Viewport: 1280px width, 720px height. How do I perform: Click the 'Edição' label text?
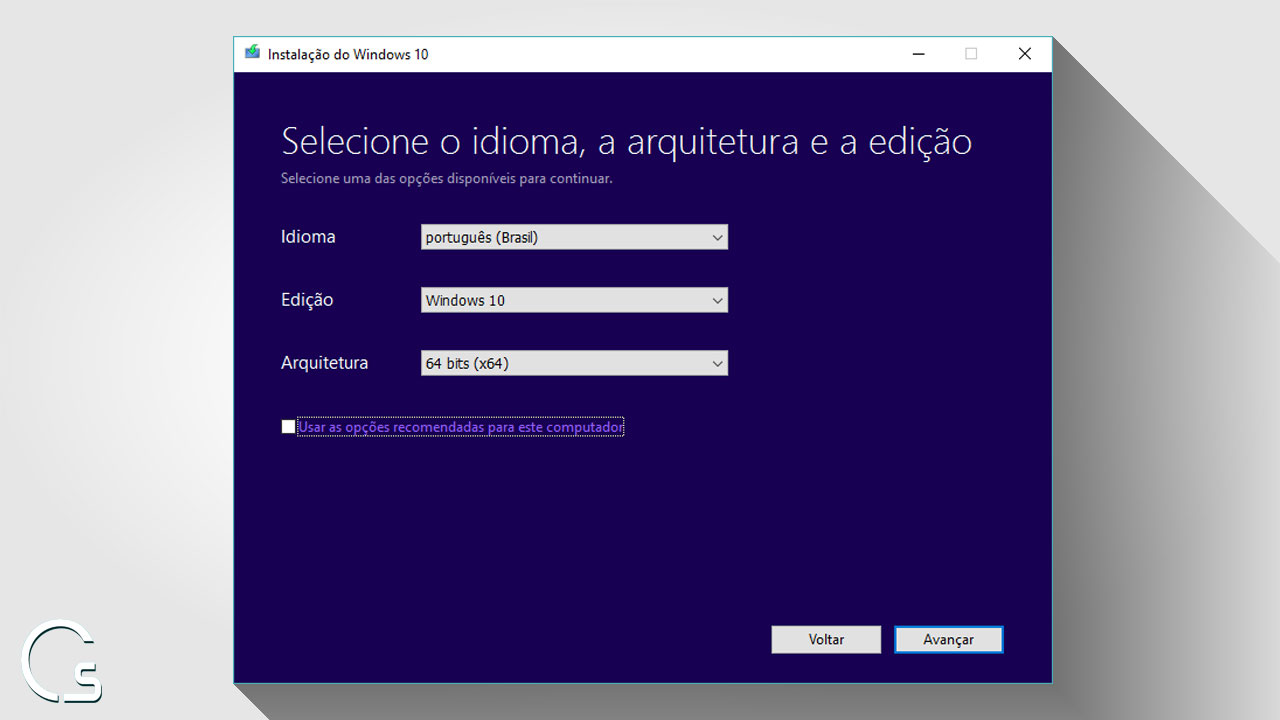pyautogui.click(x=307, y=300)
